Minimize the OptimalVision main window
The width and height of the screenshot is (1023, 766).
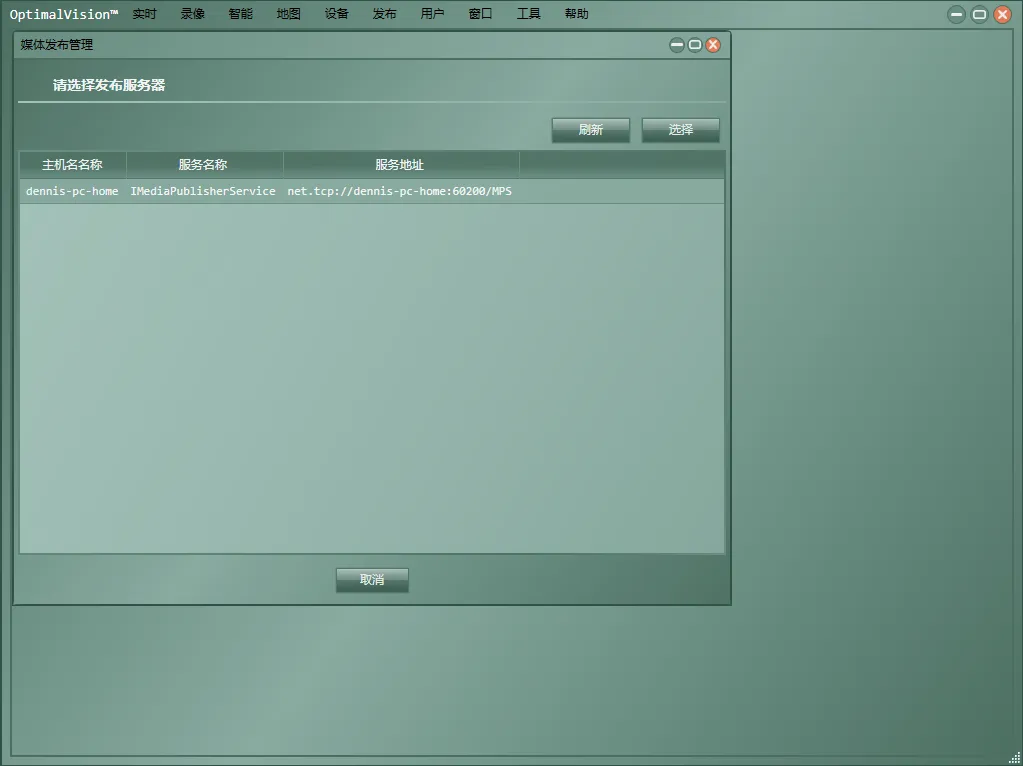956,14
